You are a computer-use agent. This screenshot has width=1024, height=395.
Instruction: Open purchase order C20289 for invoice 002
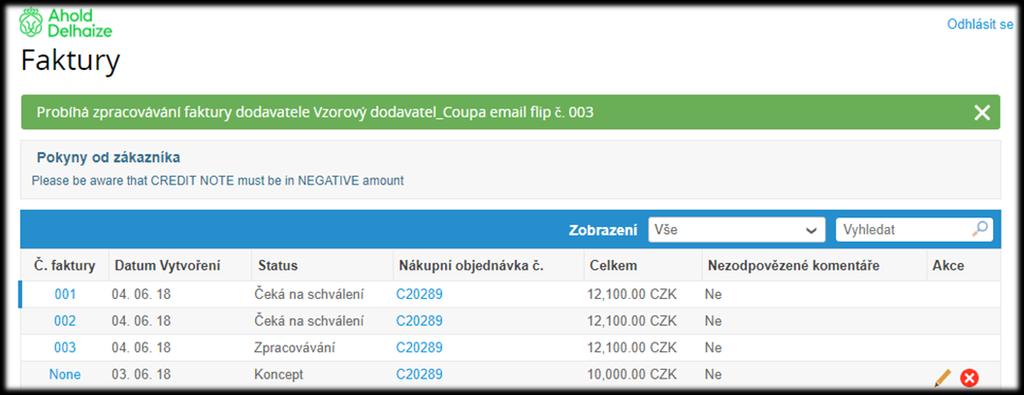click(419, 321)
